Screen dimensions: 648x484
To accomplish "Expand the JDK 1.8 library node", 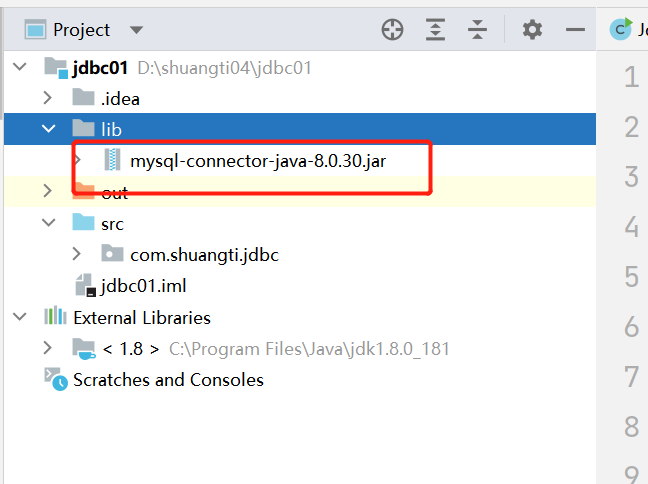I will click(47, 348).
